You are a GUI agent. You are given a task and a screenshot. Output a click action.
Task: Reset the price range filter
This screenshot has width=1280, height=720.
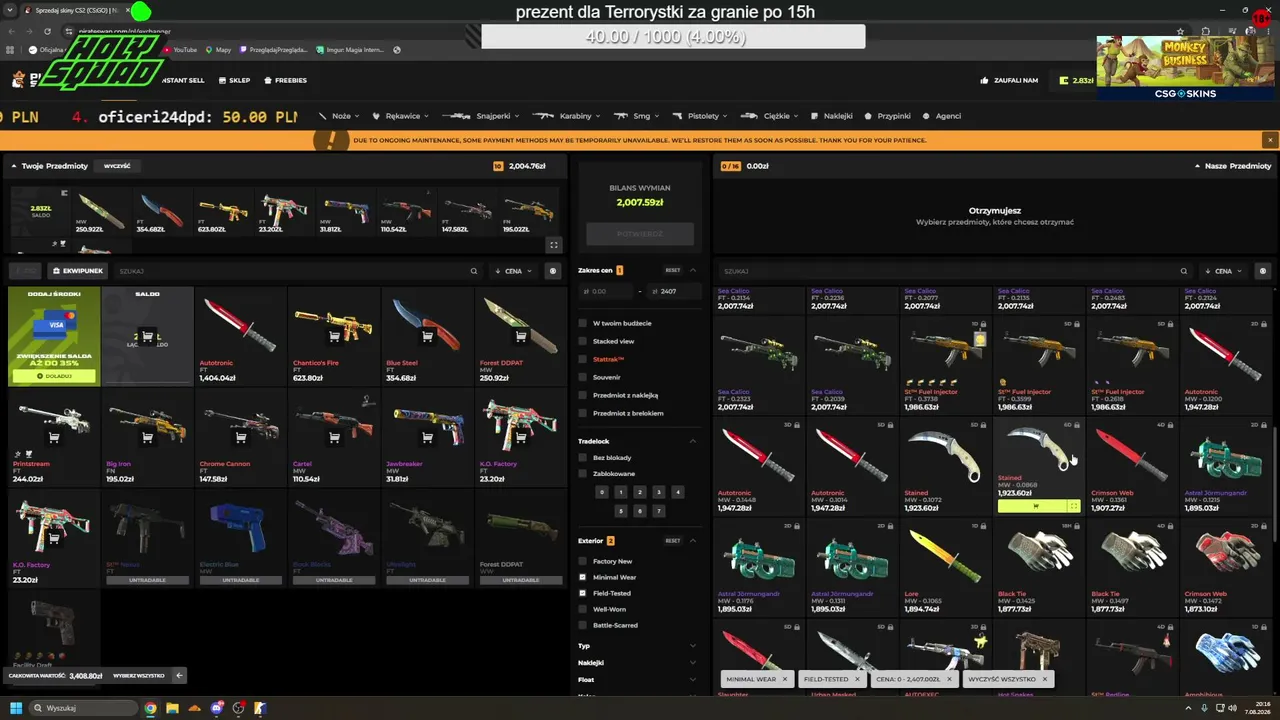[x=673, y=270]
